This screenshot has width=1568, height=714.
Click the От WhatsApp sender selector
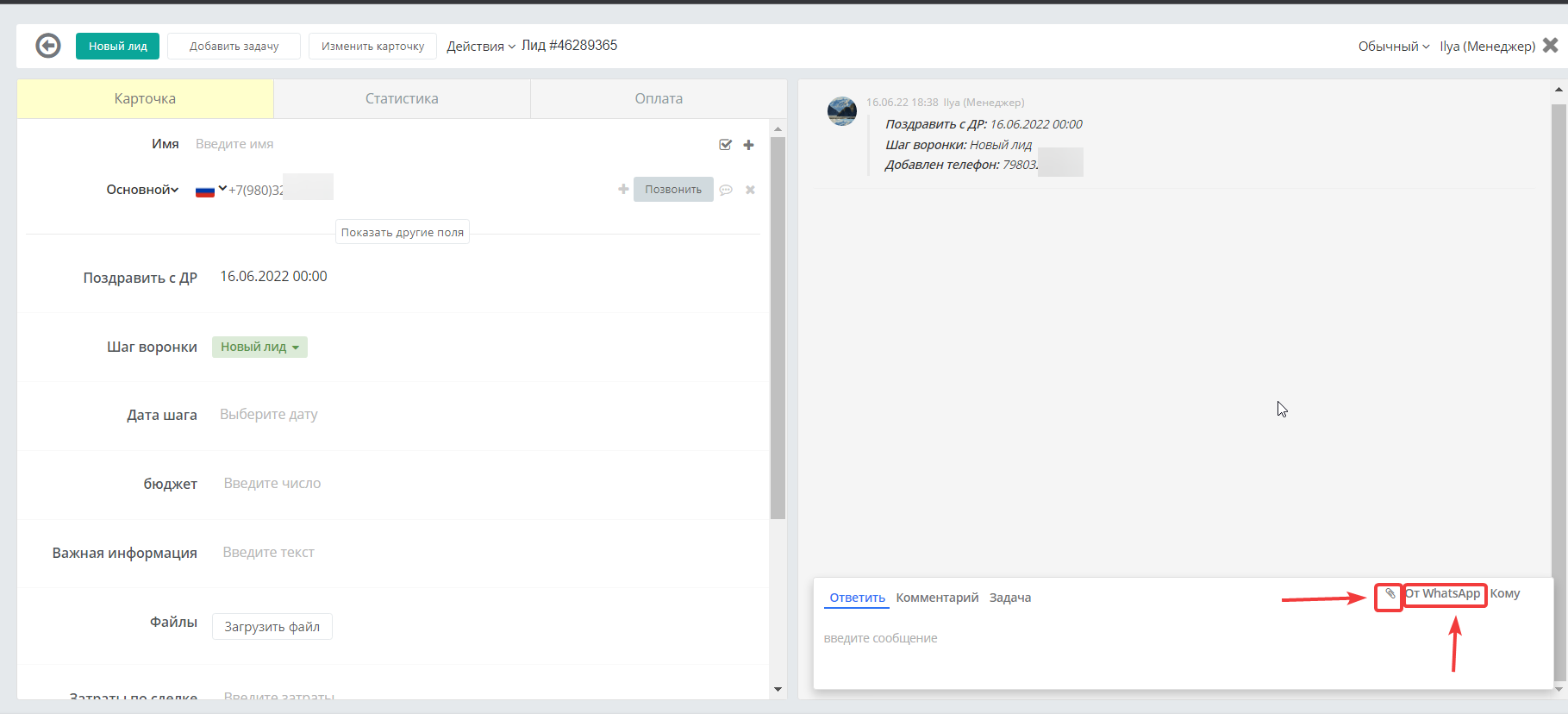(x=1443, y=593)
